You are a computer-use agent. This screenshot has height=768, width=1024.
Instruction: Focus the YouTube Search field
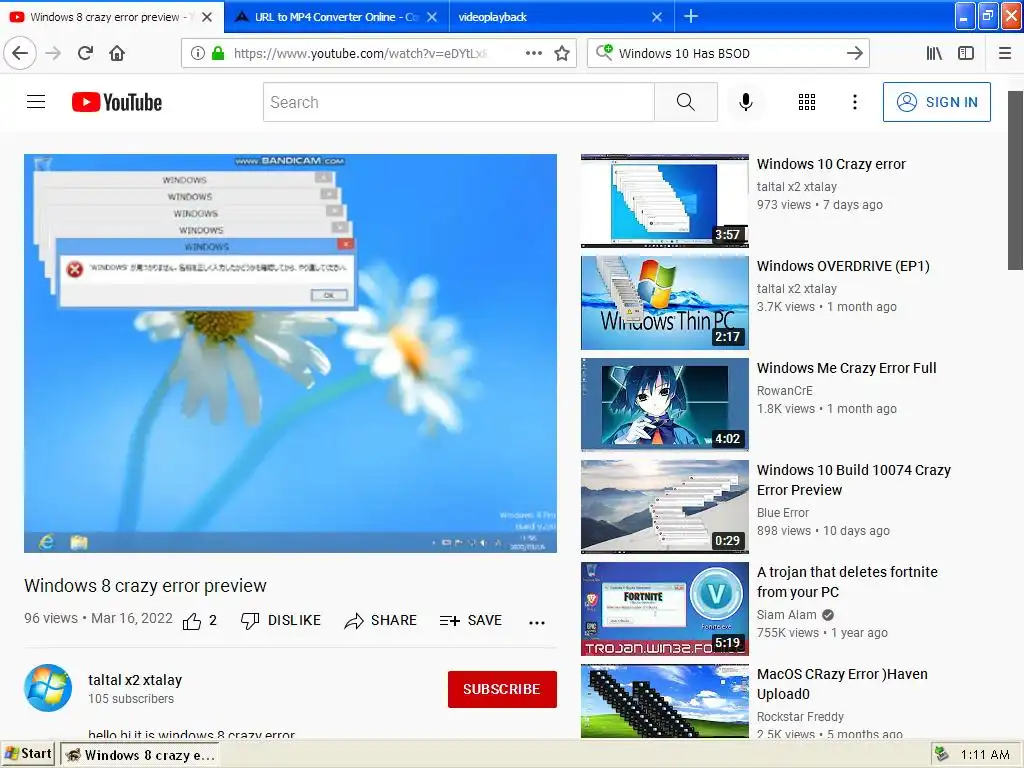tap(458, 102)
